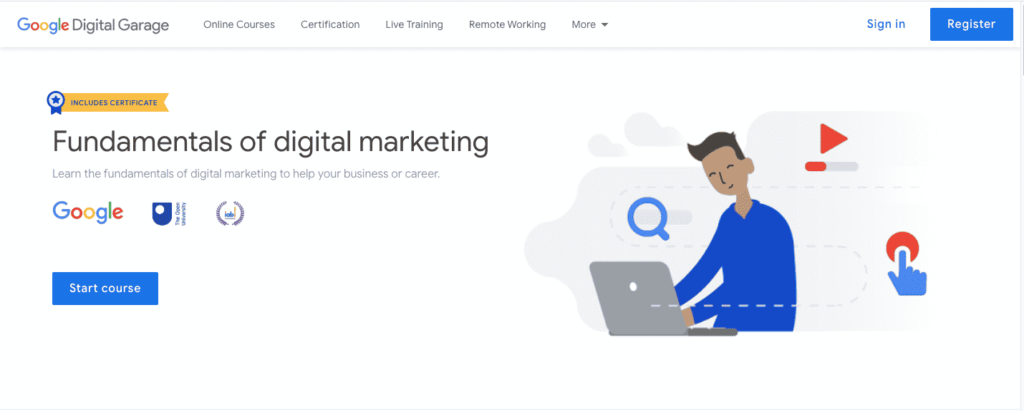Click the red play triangle in illustration
The width and height of the screenshot is (1024, 411).
click(833, 138)
